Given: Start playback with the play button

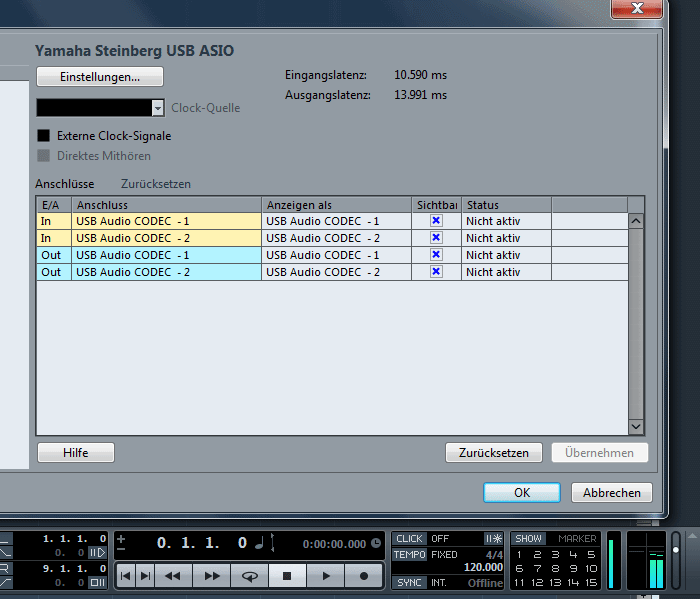Looking at the screenshot, I should point(325,576).
